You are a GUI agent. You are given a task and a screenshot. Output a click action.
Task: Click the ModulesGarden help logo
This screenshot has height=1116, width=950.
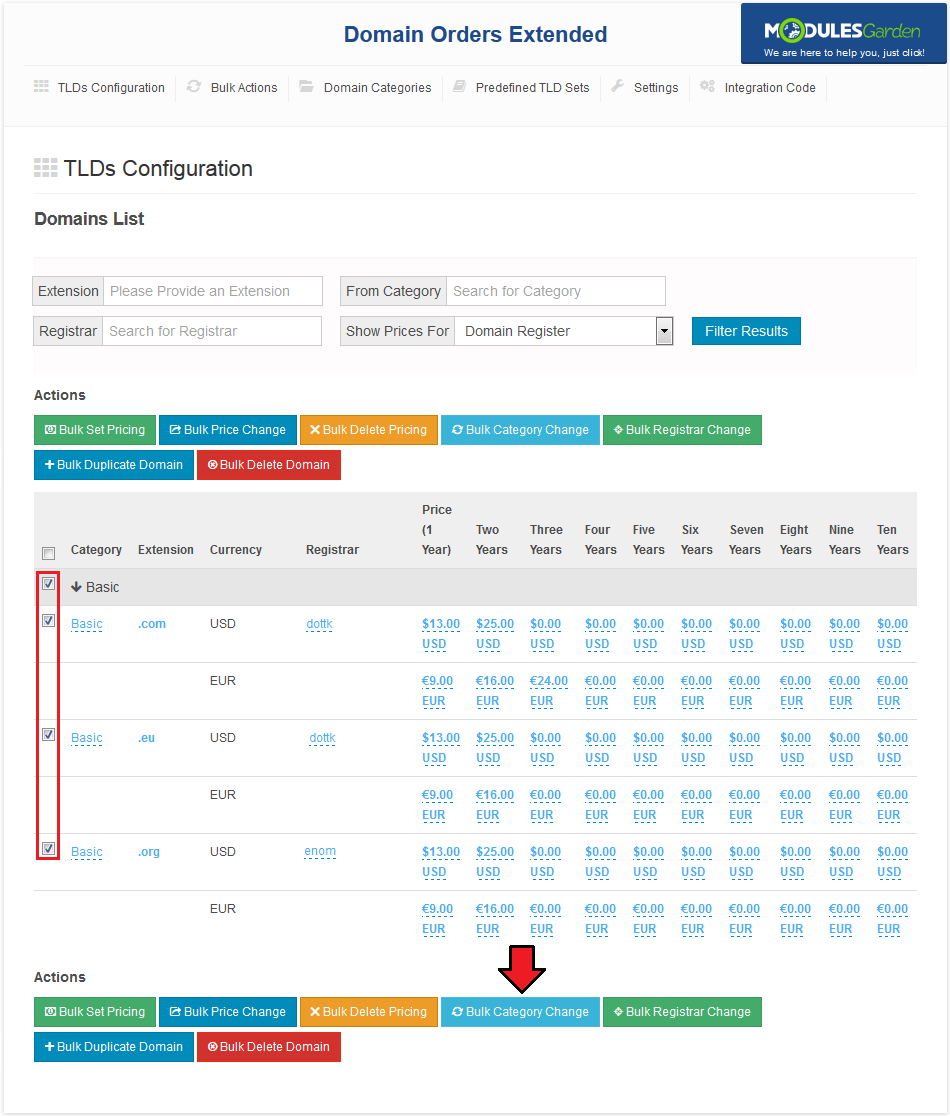tap(843, 34)
